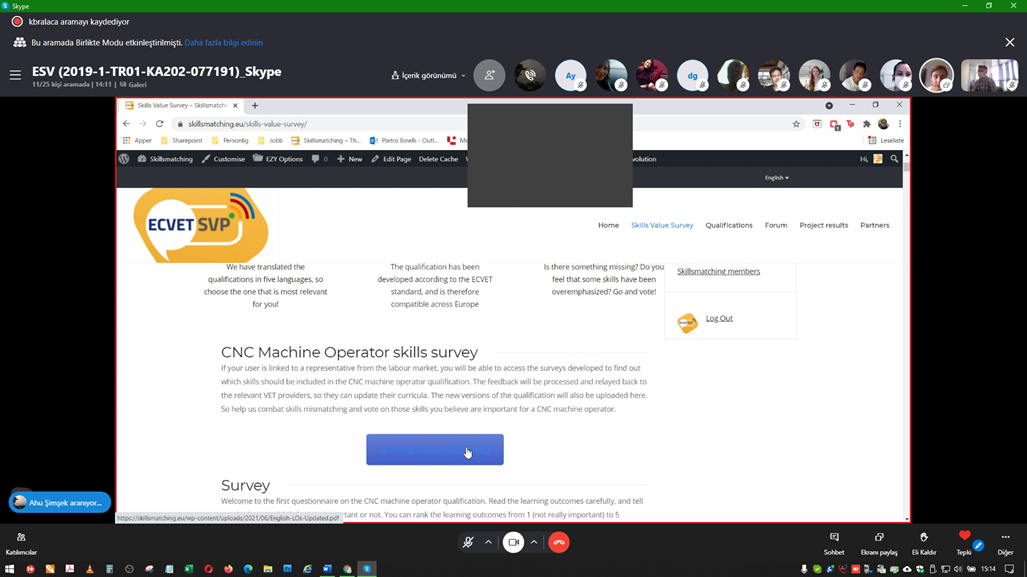Image resolution: width=1027 pixels, height=577 pixels.
Task: Click Ekranı paylaş screen share icon
Action: tap(879, 542)
